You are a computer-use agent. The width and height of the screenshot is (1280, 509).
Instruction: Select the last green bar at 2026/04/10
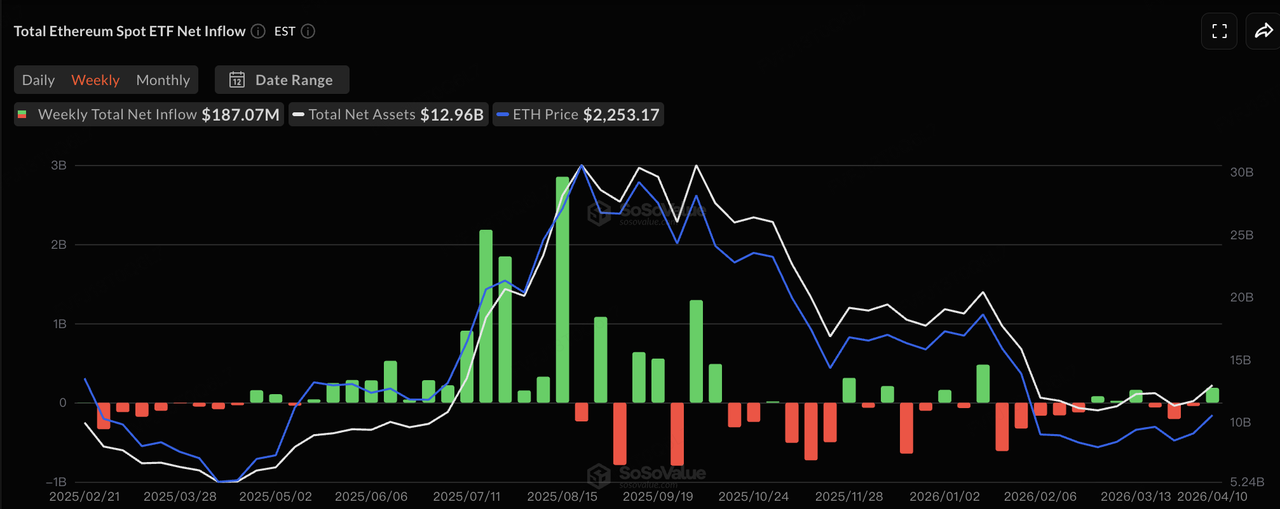[1212, 395]
